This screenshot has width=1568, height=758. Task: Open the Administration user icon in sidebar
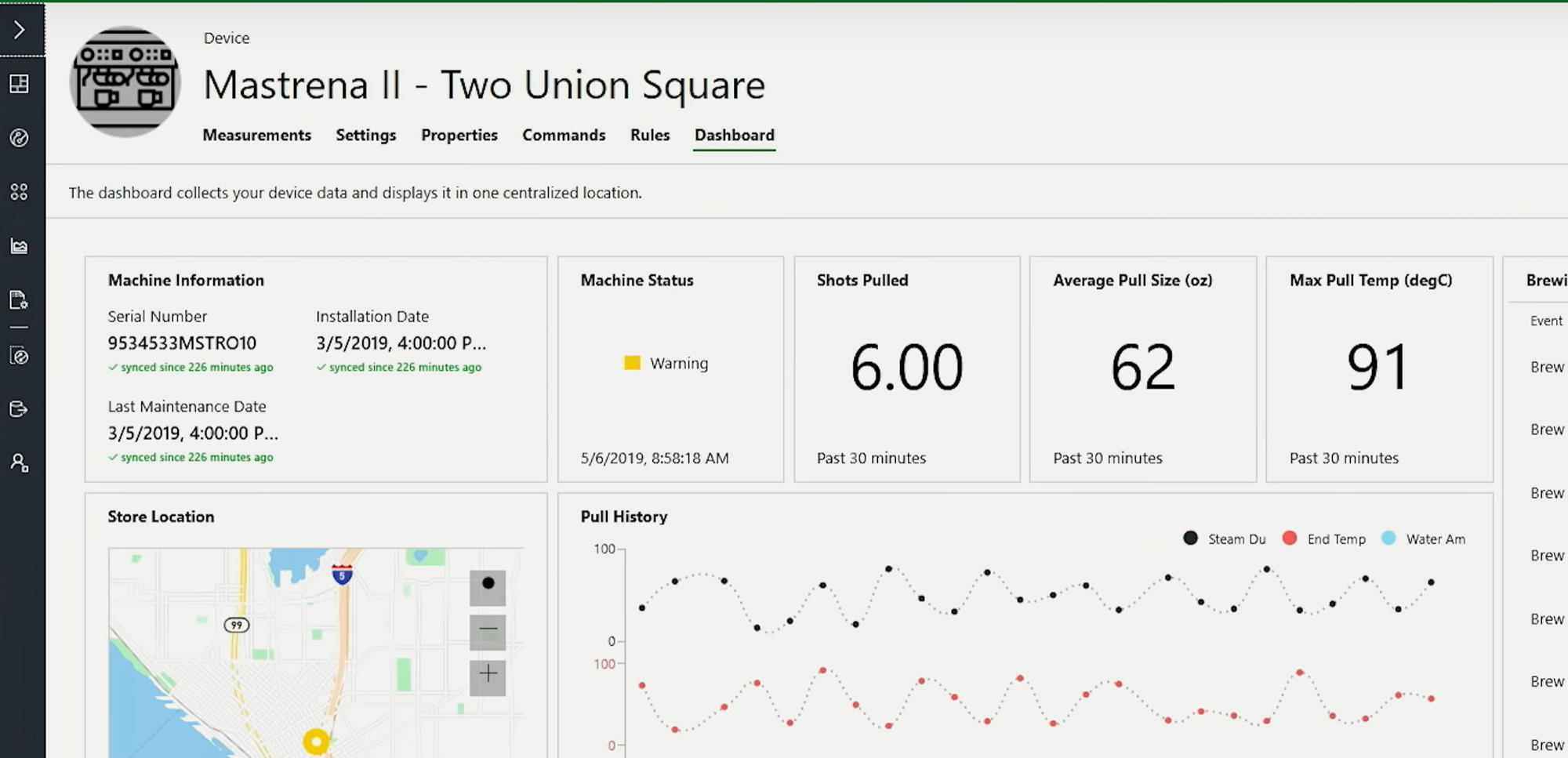click(x=20, y=463)
